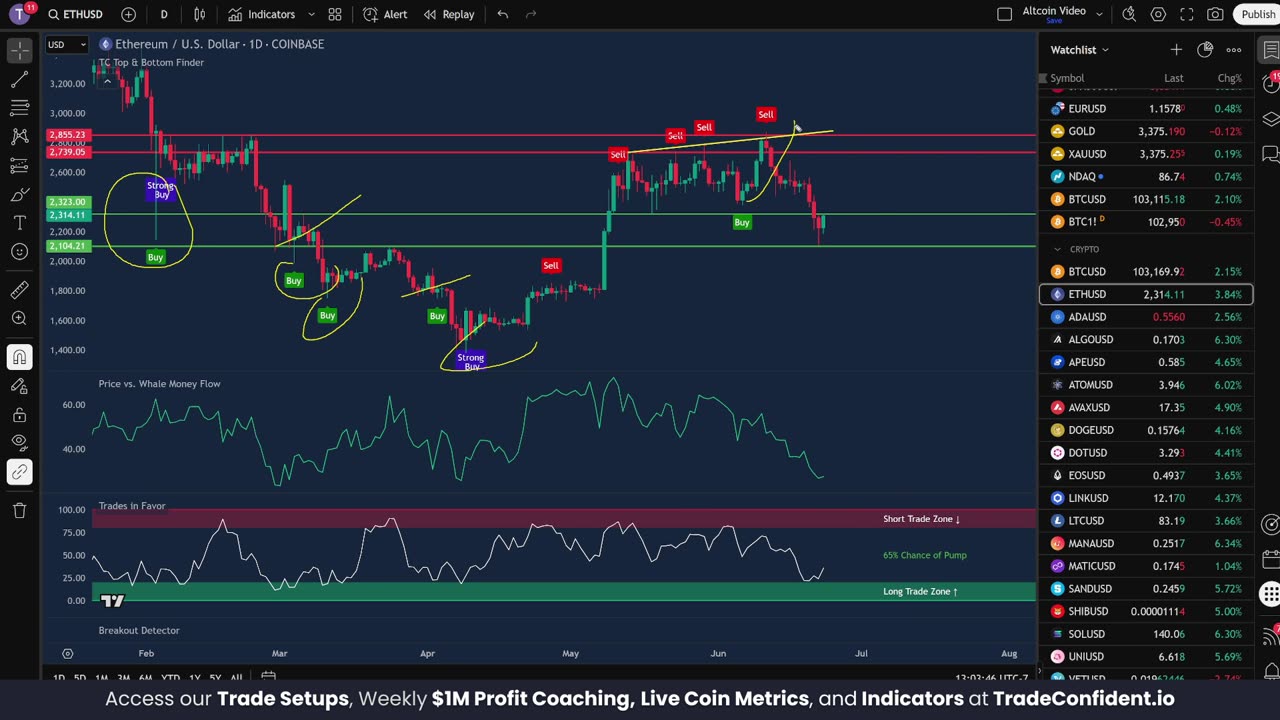Select EURUSD in the watchlist

pyautogui.click(x=1146, y=108)
